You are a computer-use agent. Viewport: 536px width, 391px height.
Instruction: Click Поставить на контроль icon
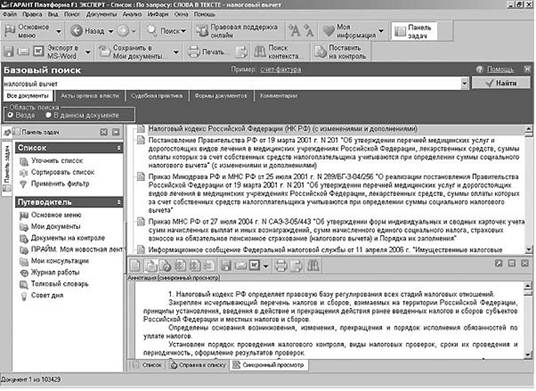point(320,52)
